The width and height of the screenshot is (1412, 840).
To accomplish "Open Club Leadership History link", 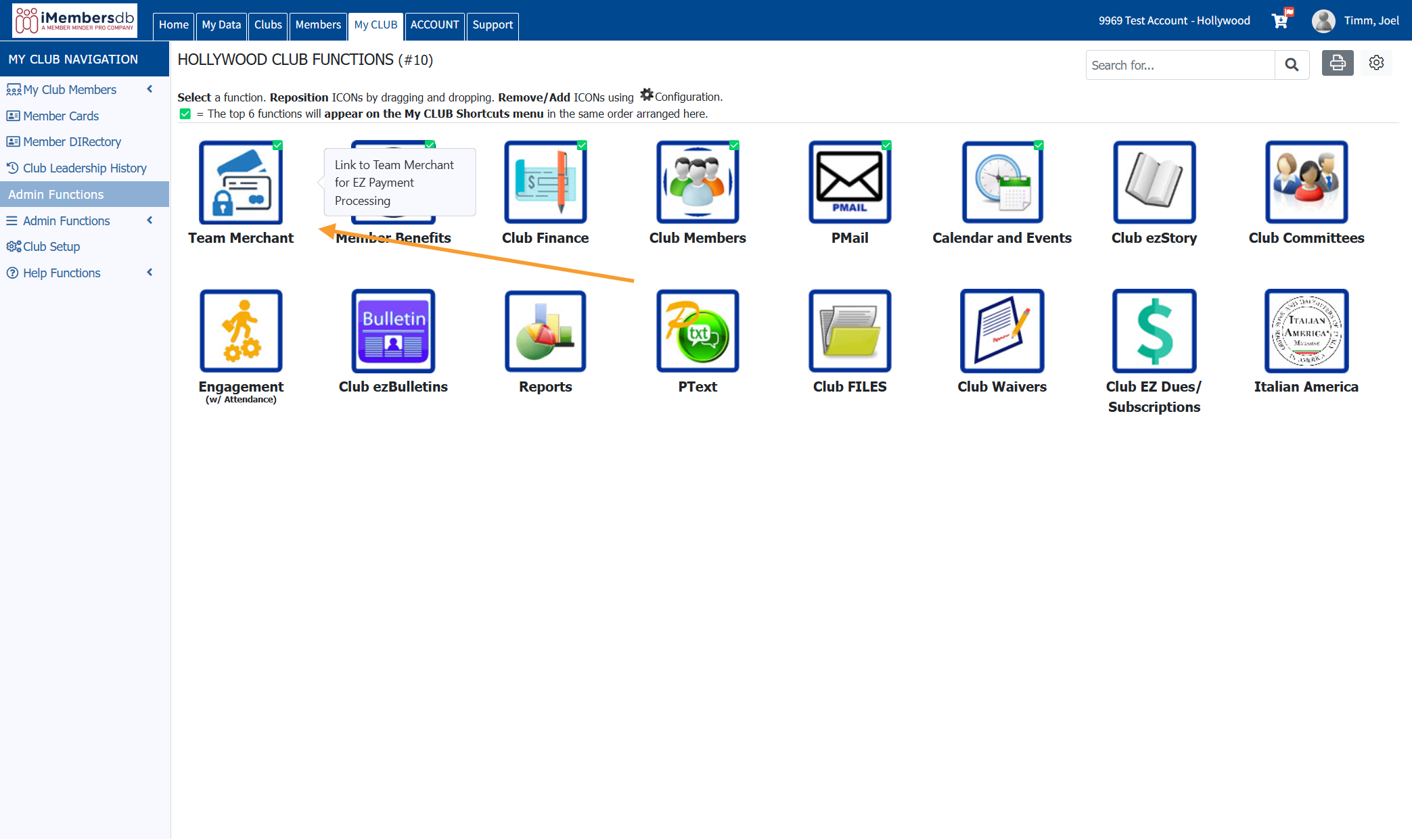I will (x=85, y=168).
